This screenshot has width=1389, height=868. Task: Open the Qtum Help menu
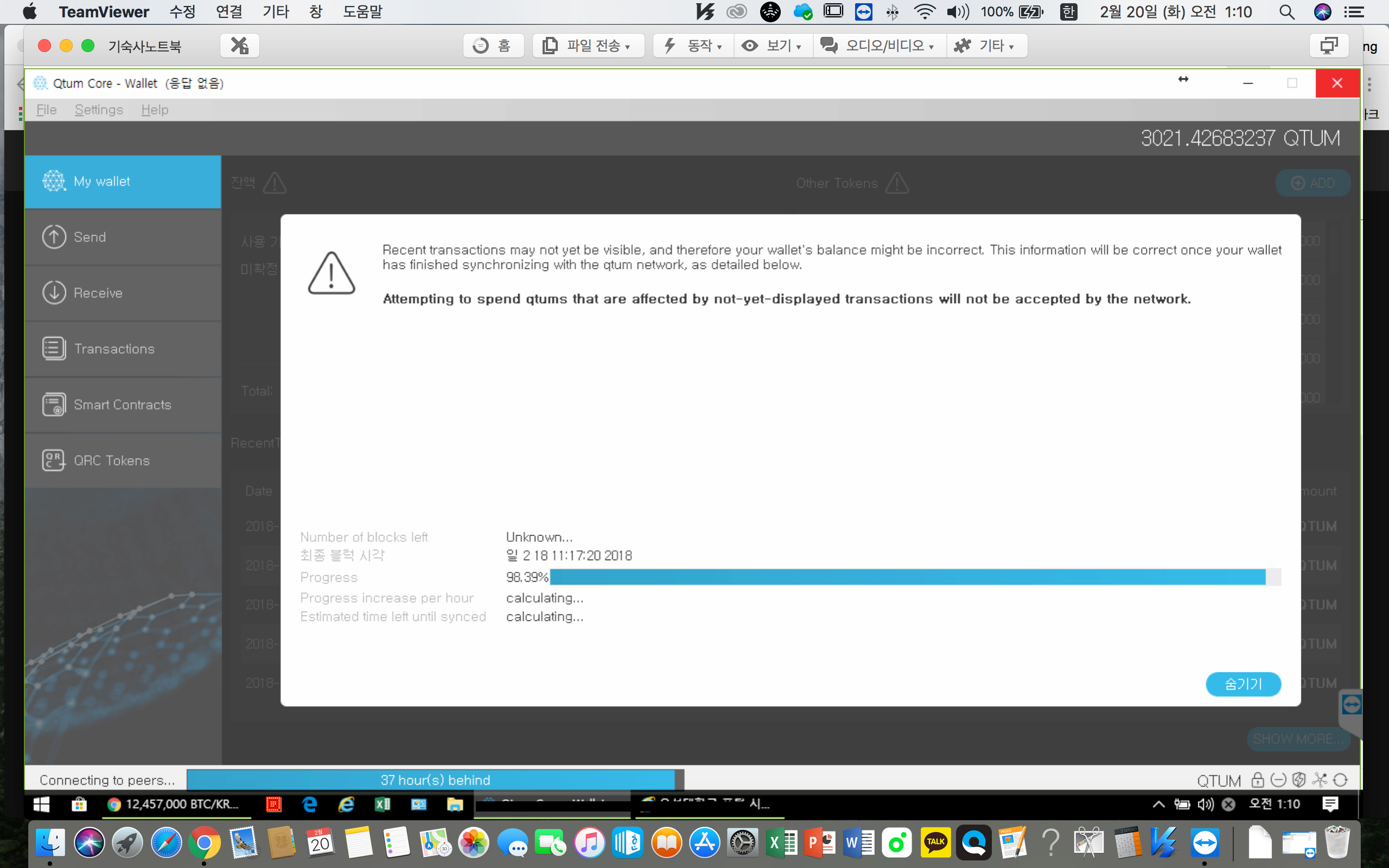[155, 110]
